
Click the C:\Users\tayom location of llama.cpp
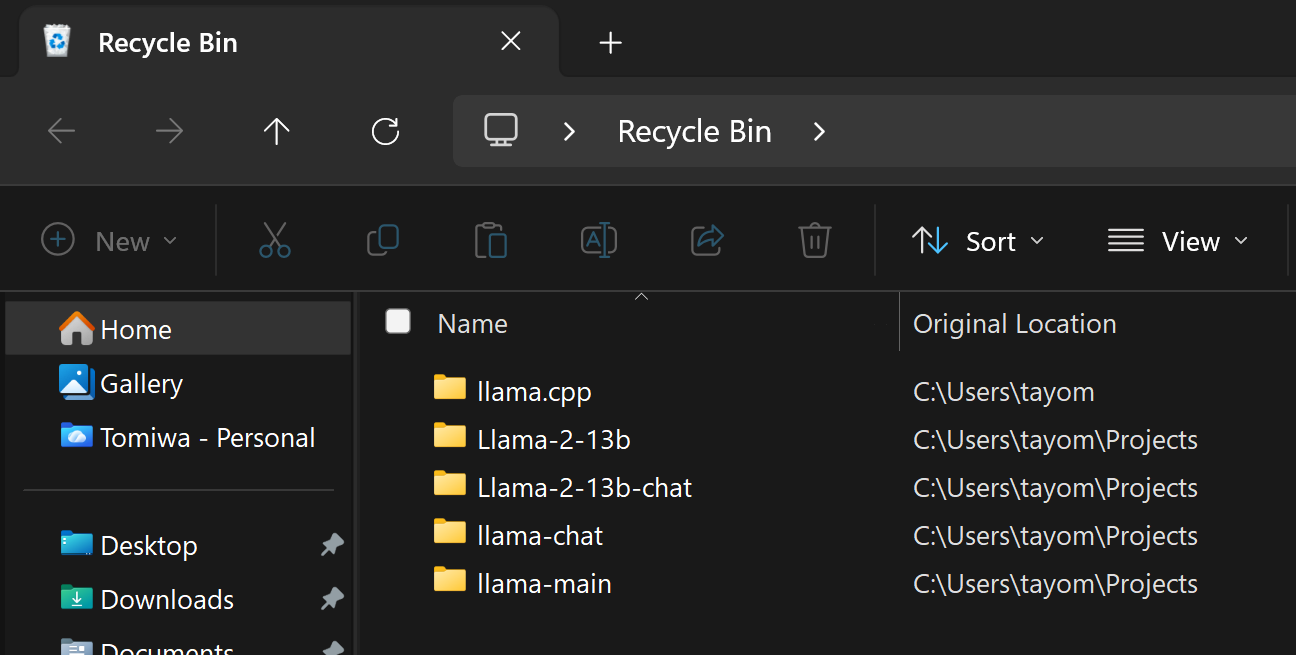1004,392
